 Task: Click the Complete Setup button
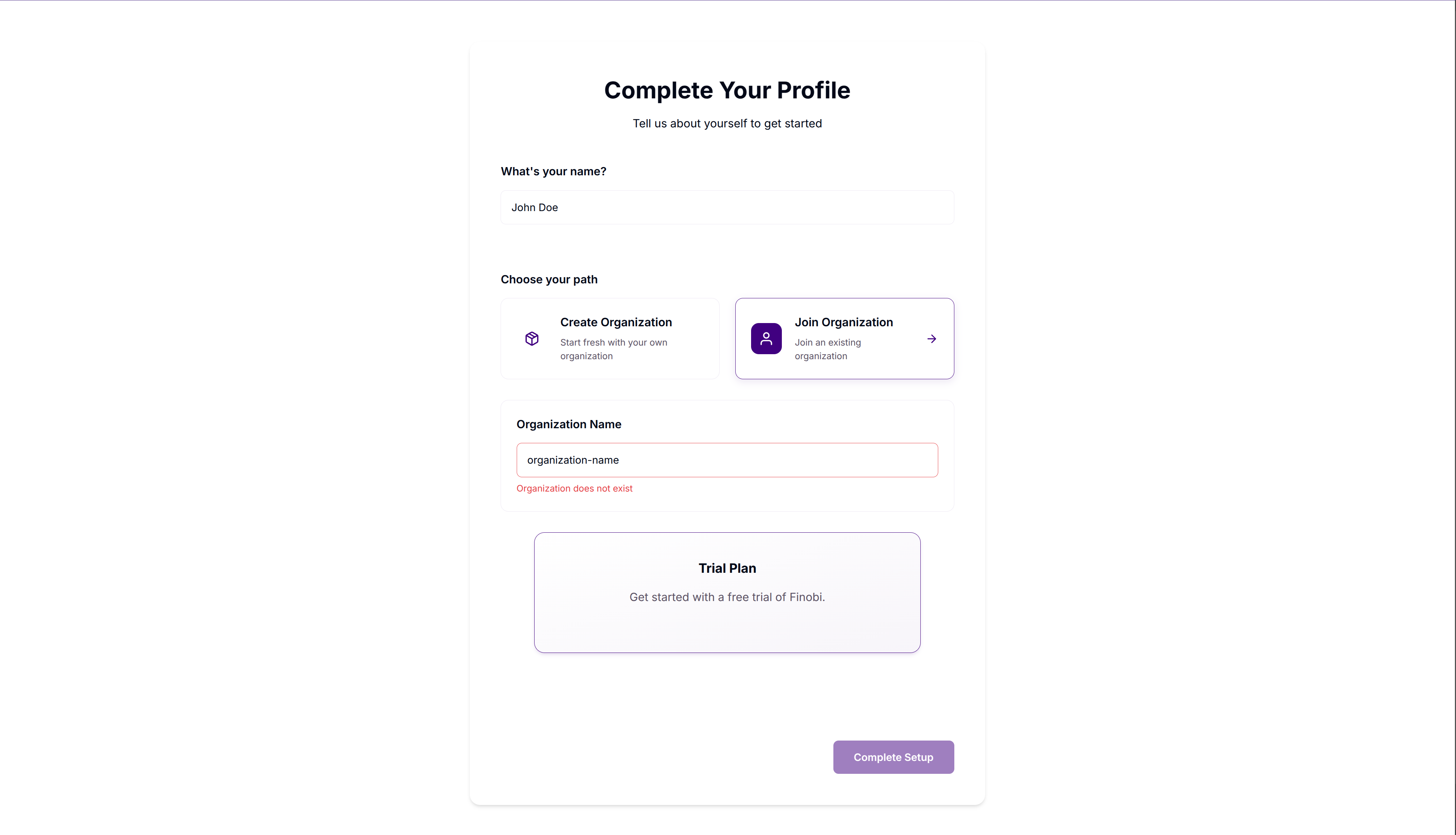tap(893, 757)
